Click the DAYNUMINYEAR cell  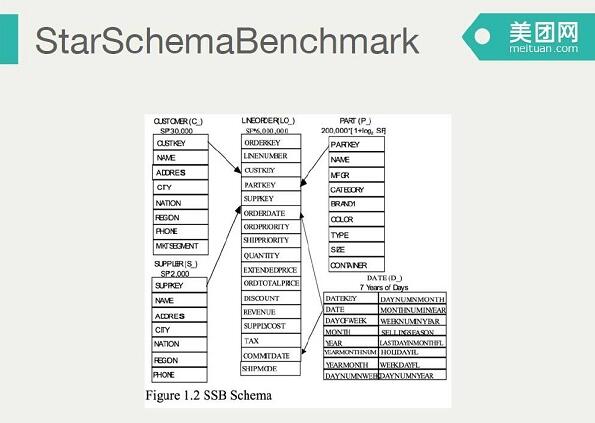(412, 375)
